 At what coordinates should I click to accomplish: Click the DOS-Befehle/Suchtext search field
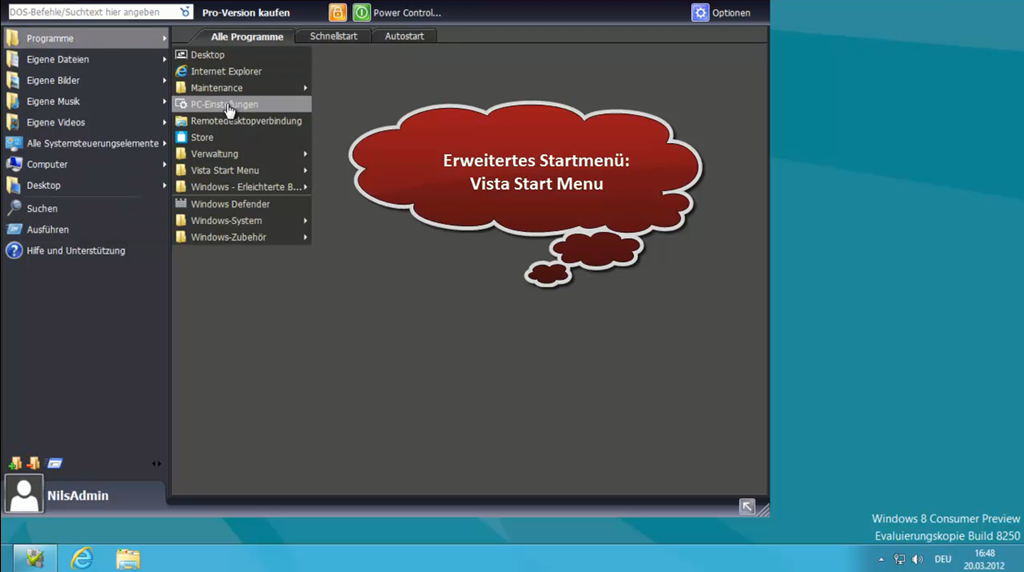(93, 12)
